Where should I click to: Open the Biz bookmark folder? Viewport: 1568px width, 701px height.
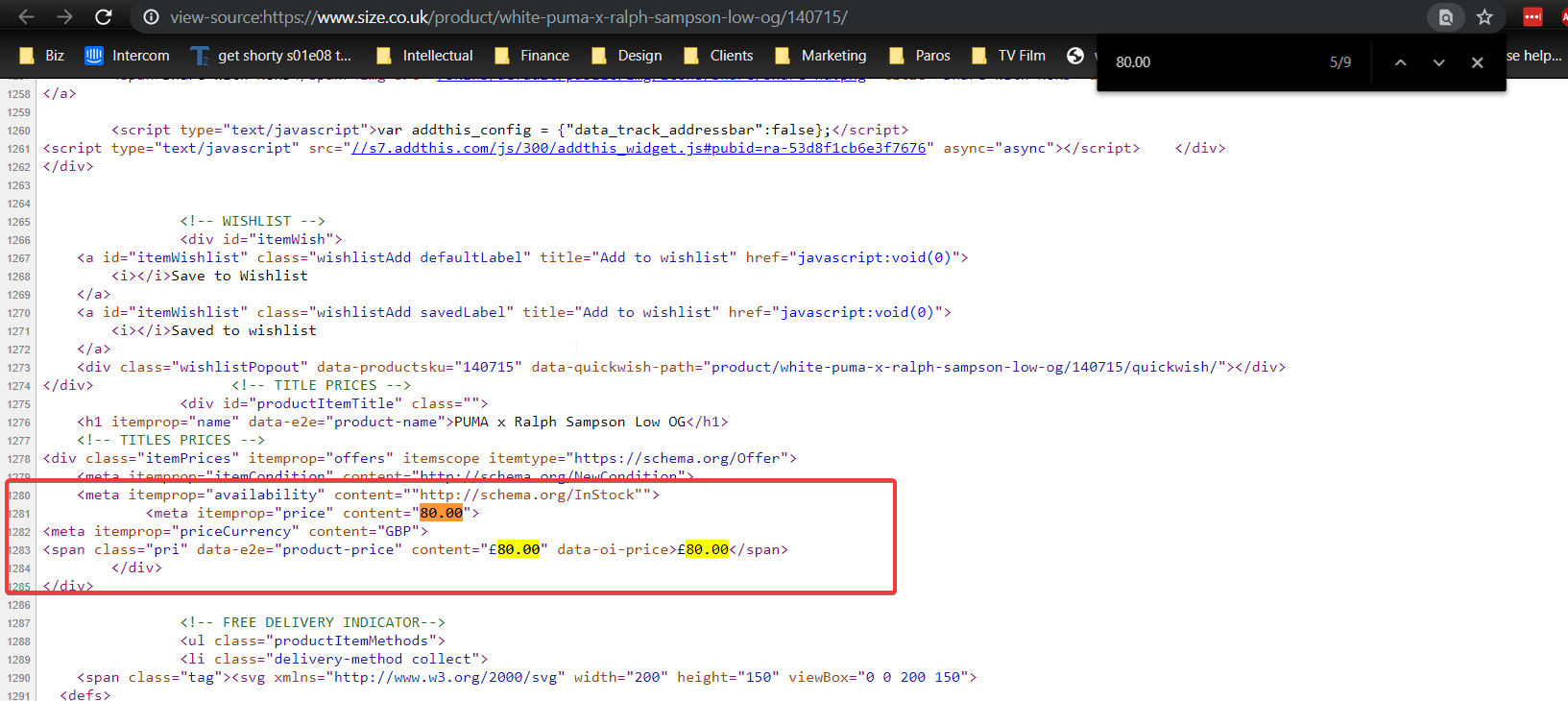coord(42,56)
